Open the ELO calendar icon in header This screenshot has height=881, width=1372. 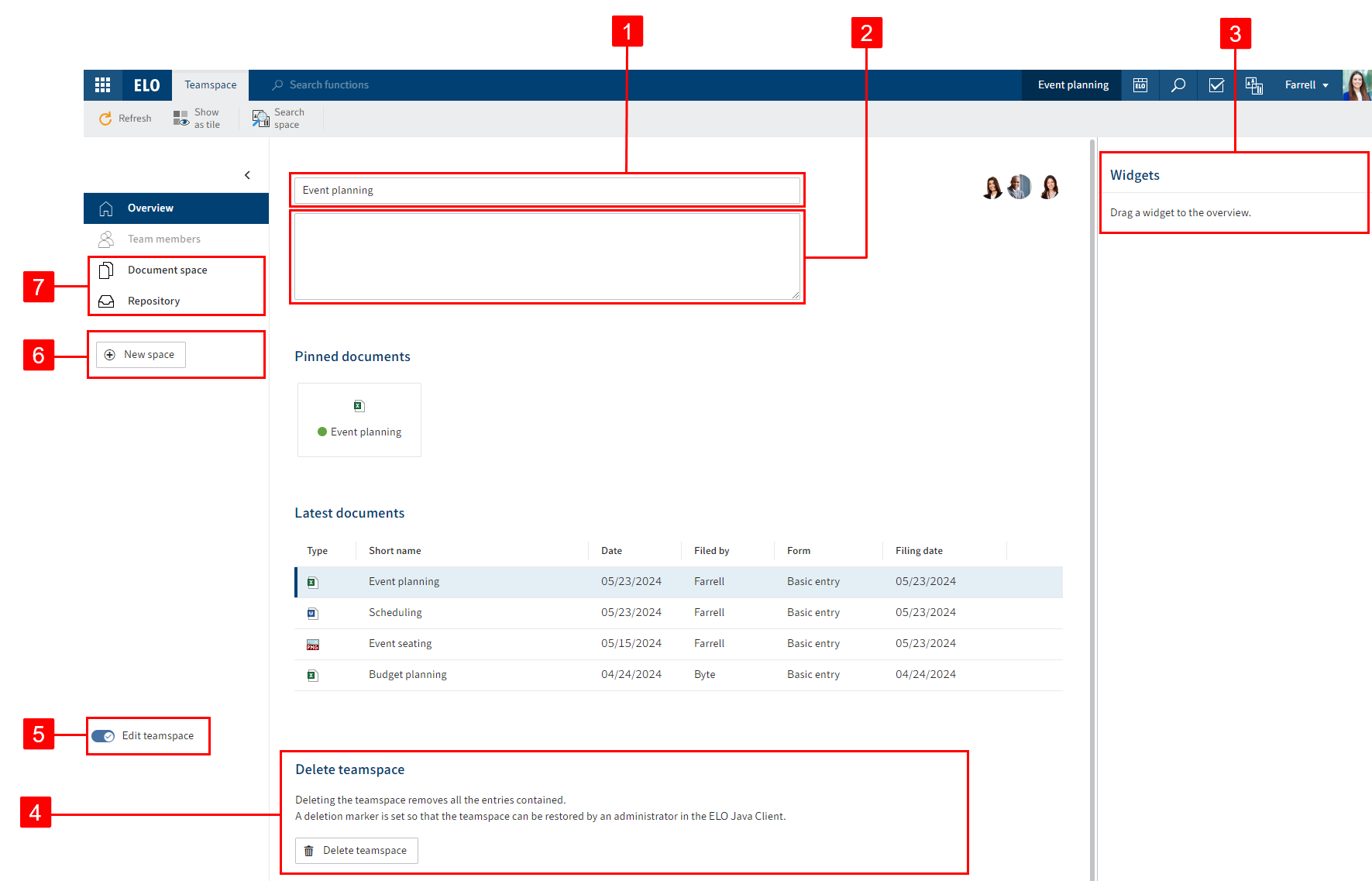click(1140, 85)
